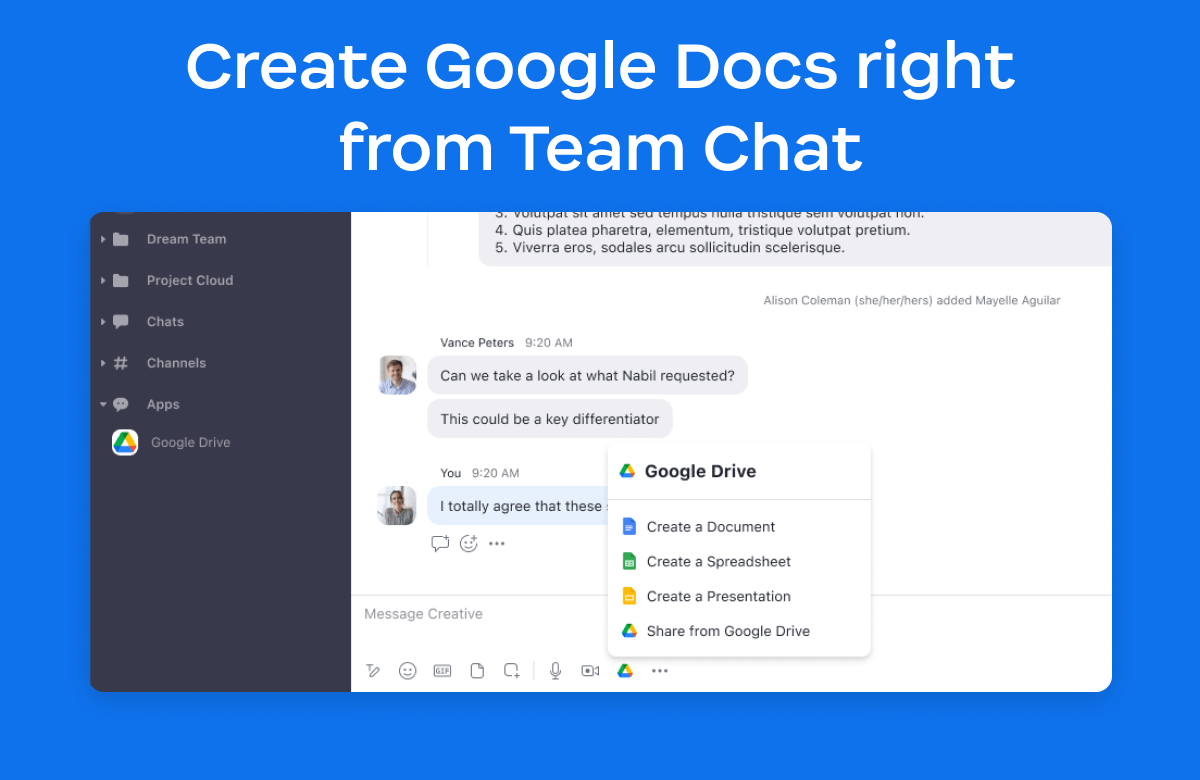Add an emoji reaction to your message

pos(468,544)
